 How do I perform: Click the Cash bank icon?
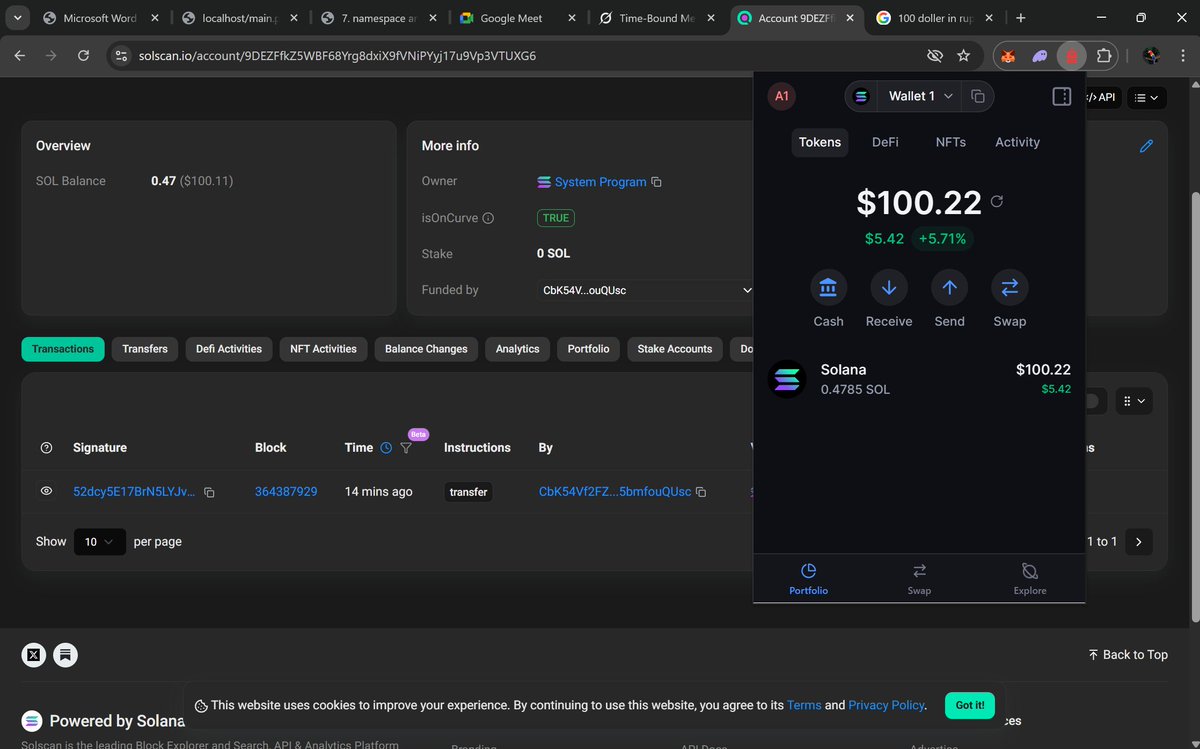point(828,288)
